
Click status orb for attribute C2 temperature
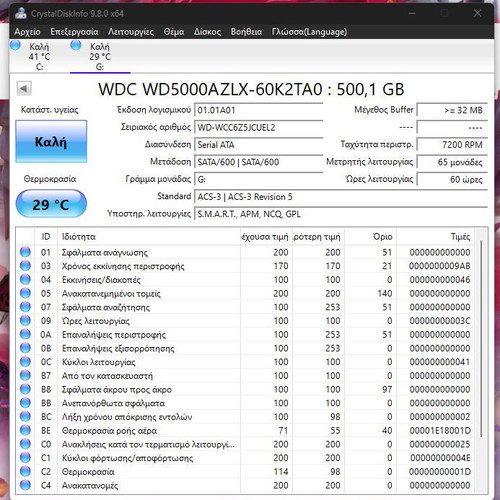click(25, 471)
